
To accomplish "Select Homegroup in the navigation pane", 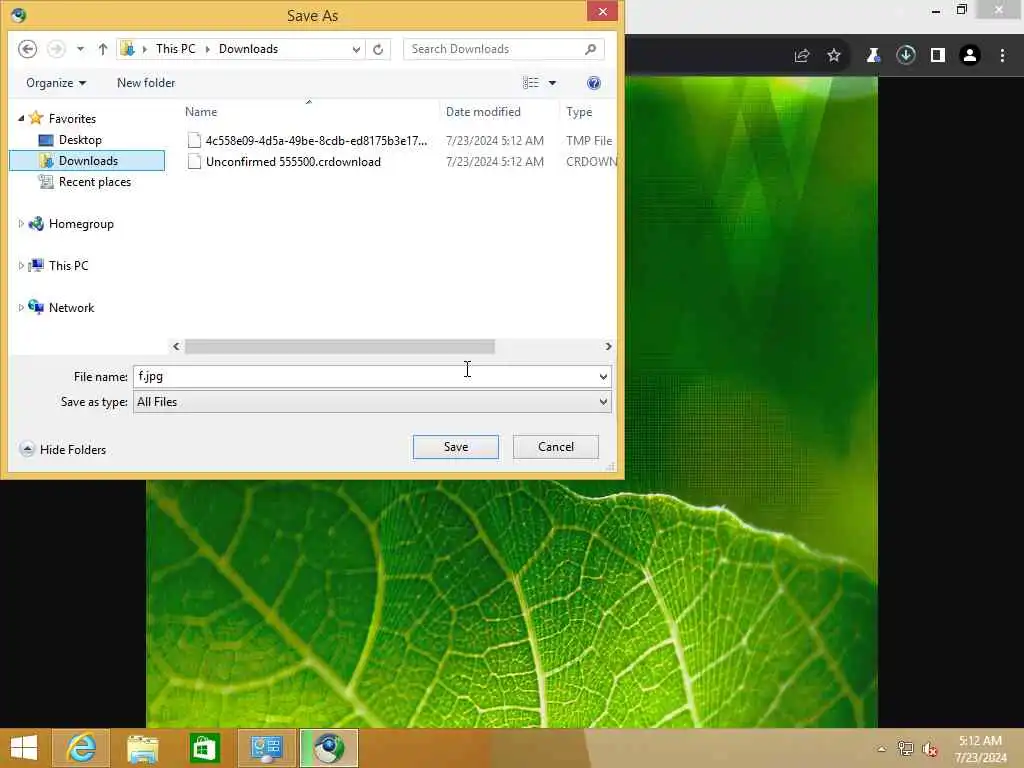I will pos(81,224).
